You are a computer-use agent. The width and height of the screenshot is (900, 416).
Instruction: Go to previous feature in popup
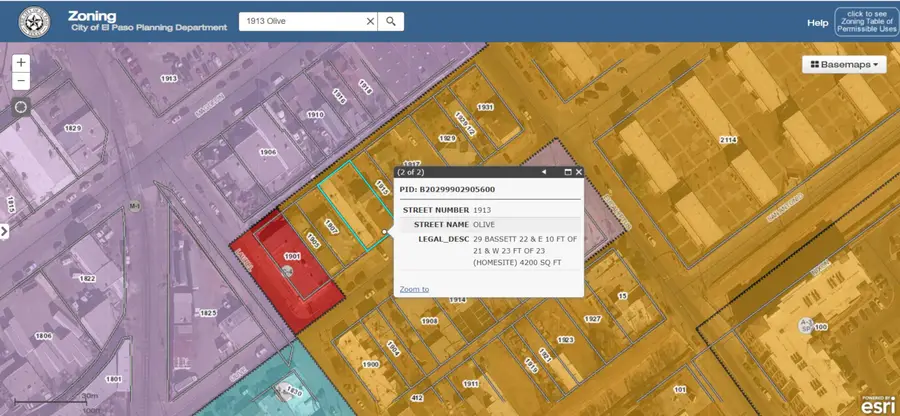[544, 172]
